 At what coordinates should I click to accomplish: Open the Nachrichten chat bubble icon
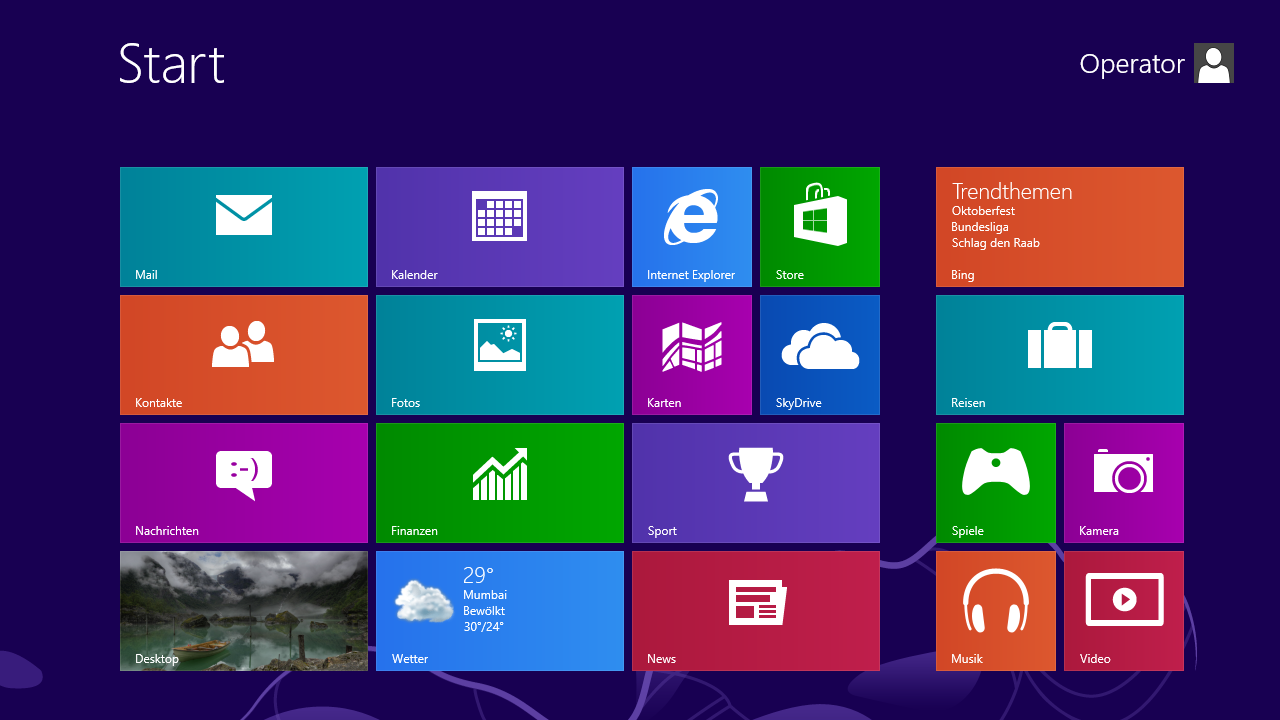pyautogui.click(x=244, y=475)
